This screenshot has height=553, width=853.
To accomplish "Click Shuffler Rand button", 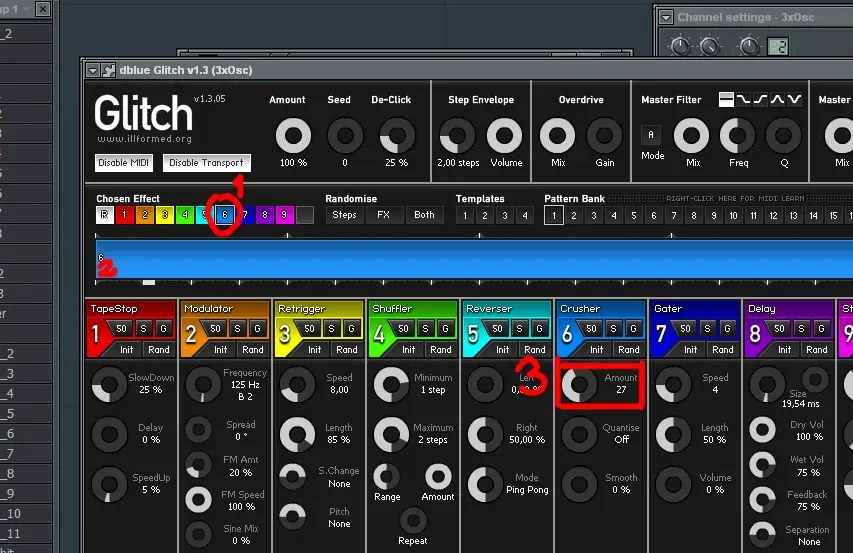I will 441,350.
